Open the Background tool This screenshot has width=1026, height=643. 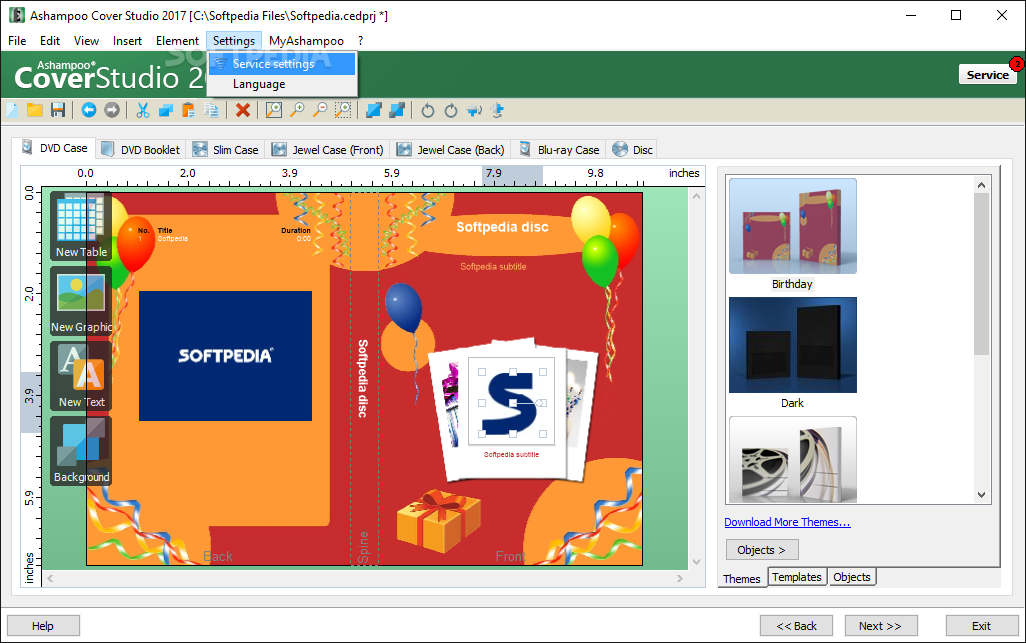point(81,451)
